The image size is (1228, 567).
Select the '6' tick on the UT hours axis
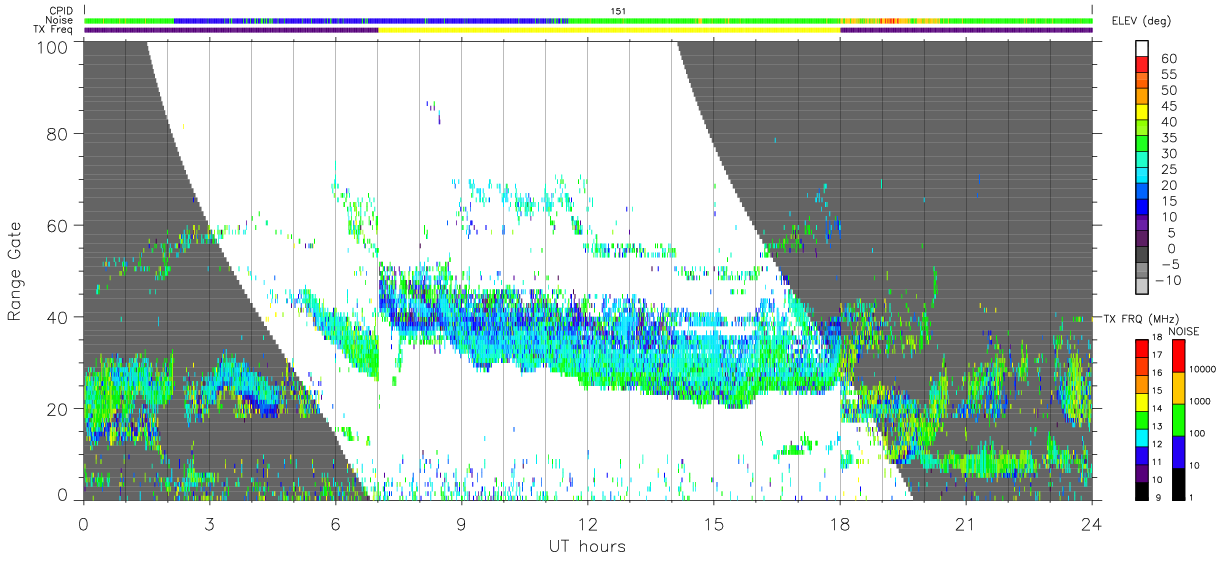pos(335,524)
